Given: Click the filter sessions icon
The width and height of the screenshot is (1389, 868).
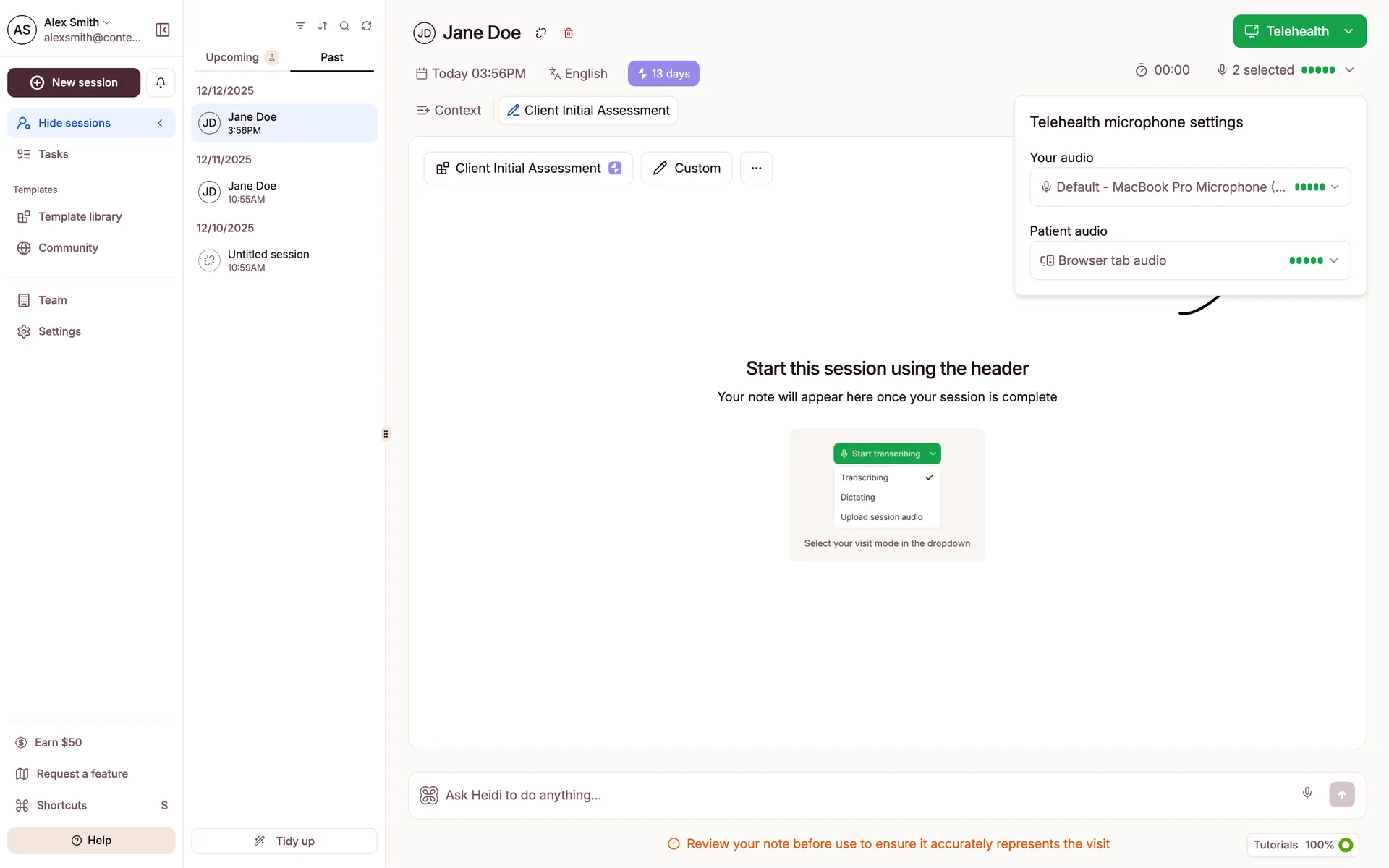Looking at the screenshot, I should click(300, 26).
